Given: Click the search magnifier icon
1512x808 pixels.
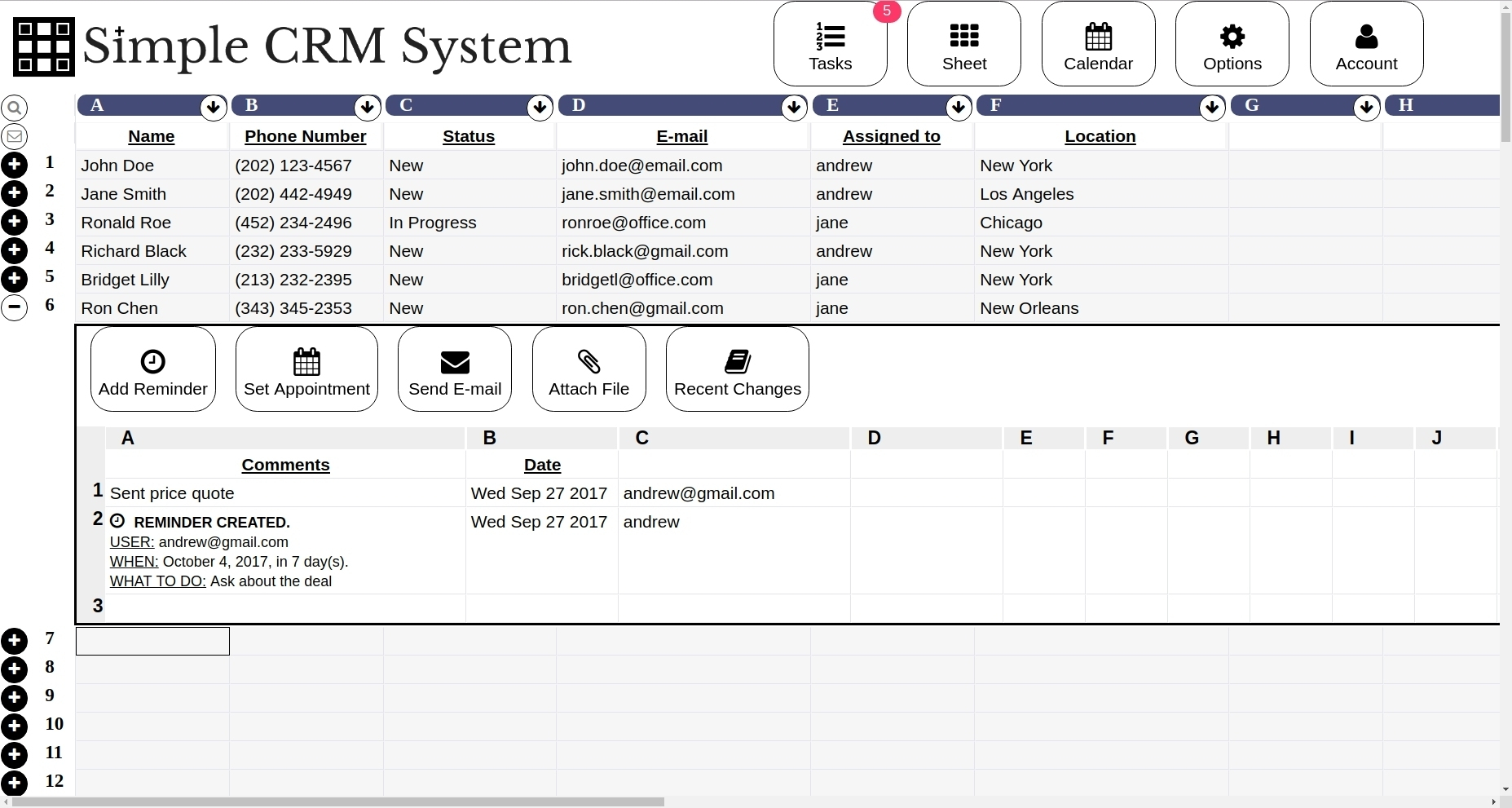Looking at the screenshot, I should pyautogui.click(x=15, y=108).
